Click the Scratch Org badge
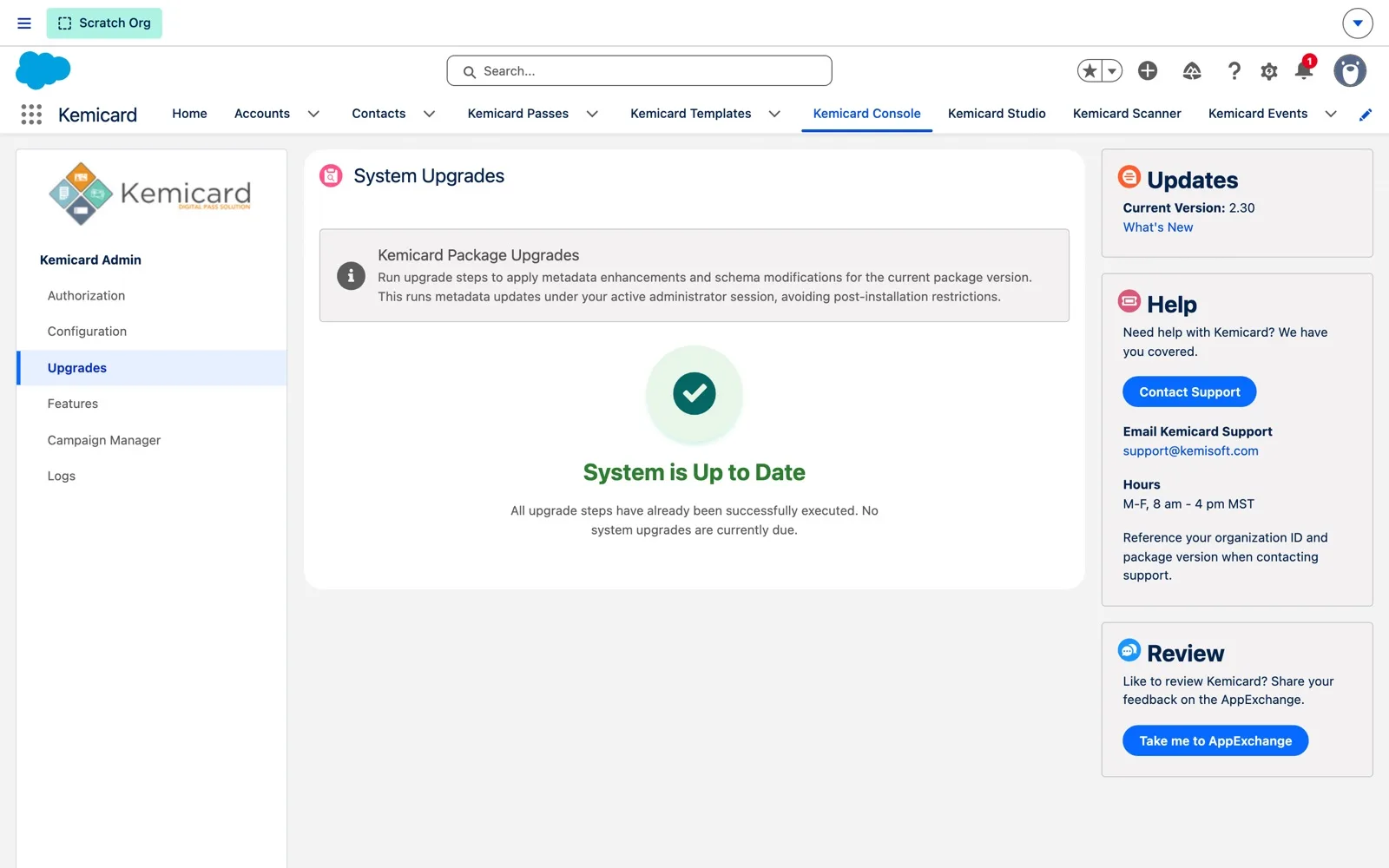Viewport: 1389px width, 868px height. point(104,23)
